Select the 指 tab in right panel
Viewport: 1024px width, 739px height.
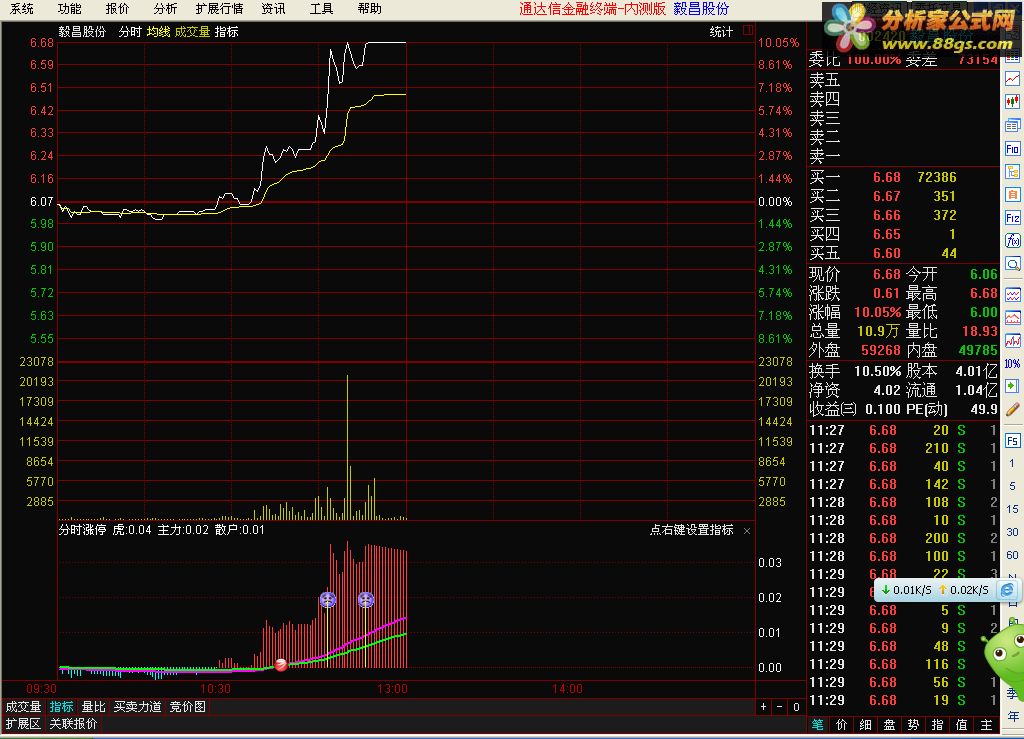pos(938,725)
